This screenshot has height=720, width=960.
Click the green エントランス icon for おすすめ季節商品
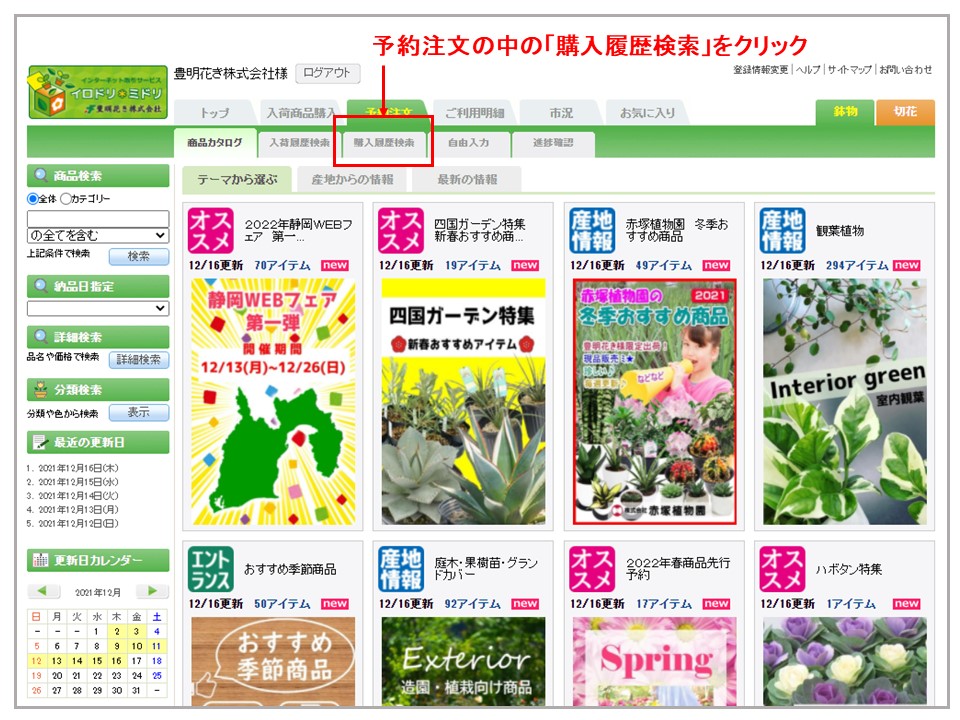[x=210, y=569]
